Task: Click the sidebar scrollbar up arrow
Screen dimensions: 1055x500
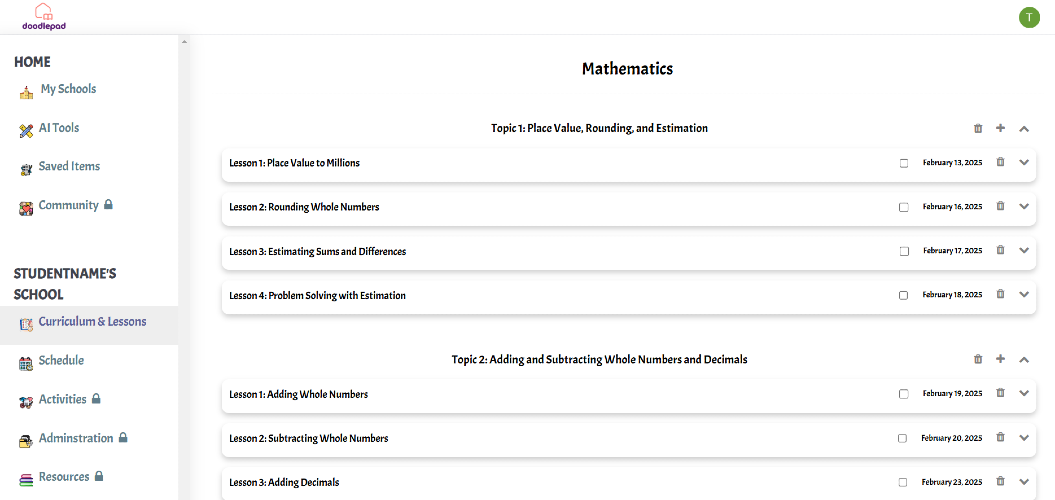Action: point(184,42)
